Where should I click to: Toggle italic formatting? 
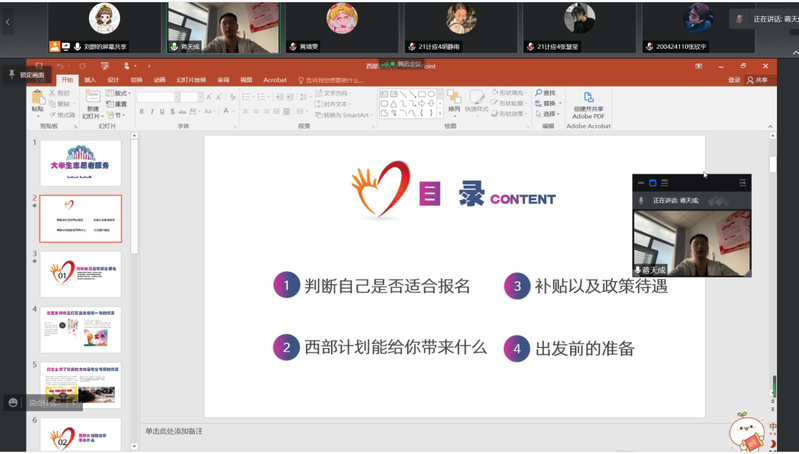pos(152,111)
